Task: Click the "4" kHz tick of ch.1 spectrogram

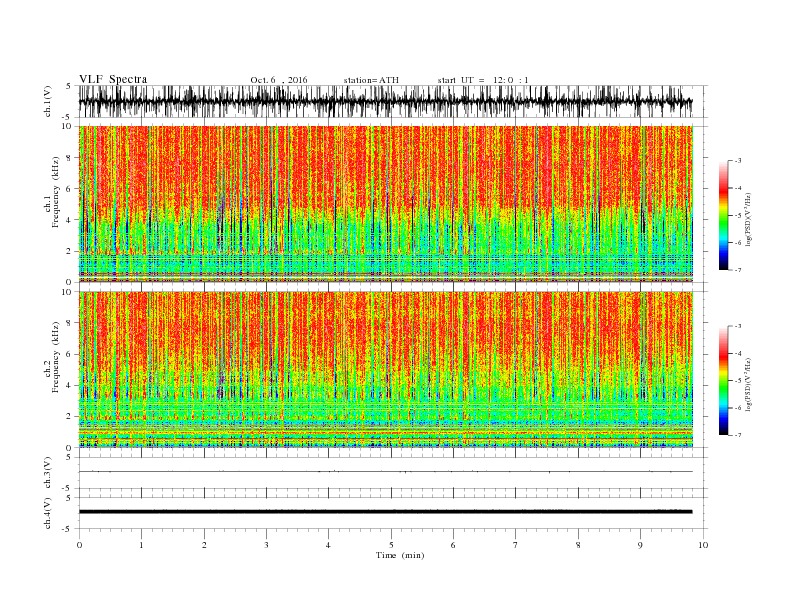Action: point(70,220)
